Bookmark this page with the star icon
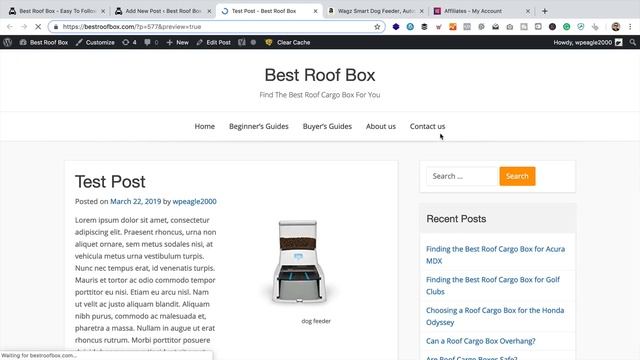 pos(377,27)
